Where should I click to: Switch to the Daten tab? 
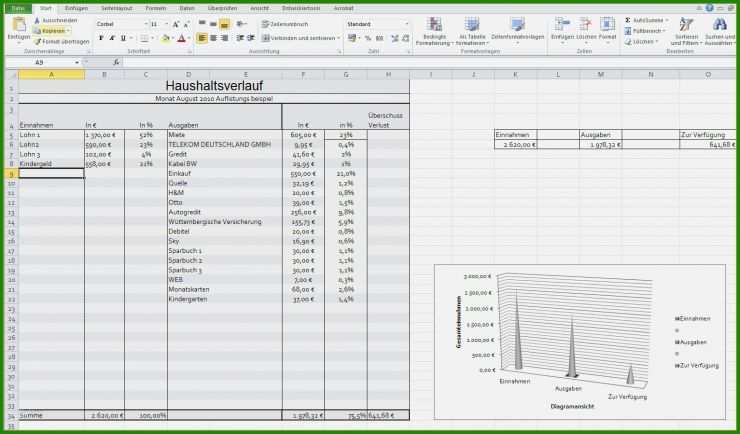tap(187, 8)
